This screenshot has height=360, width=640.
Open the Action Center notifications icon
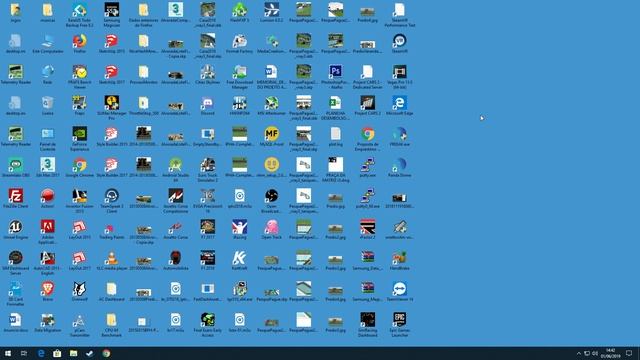point(629,353)
